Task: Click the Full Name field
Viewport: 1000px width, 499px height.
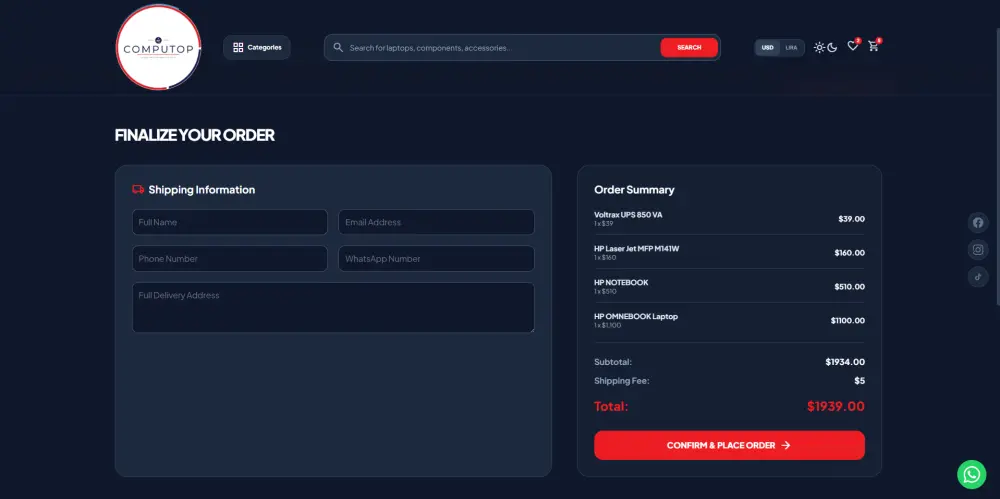Action: click(x=230, y=222)
